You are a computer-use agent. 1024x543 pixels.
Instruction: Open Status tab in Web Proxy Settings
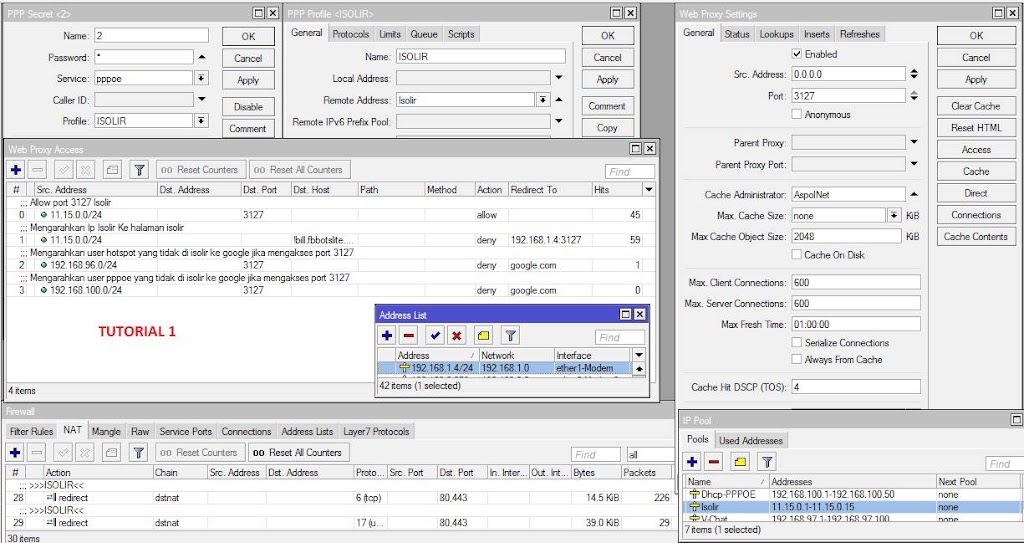click(x=737, y=34)
